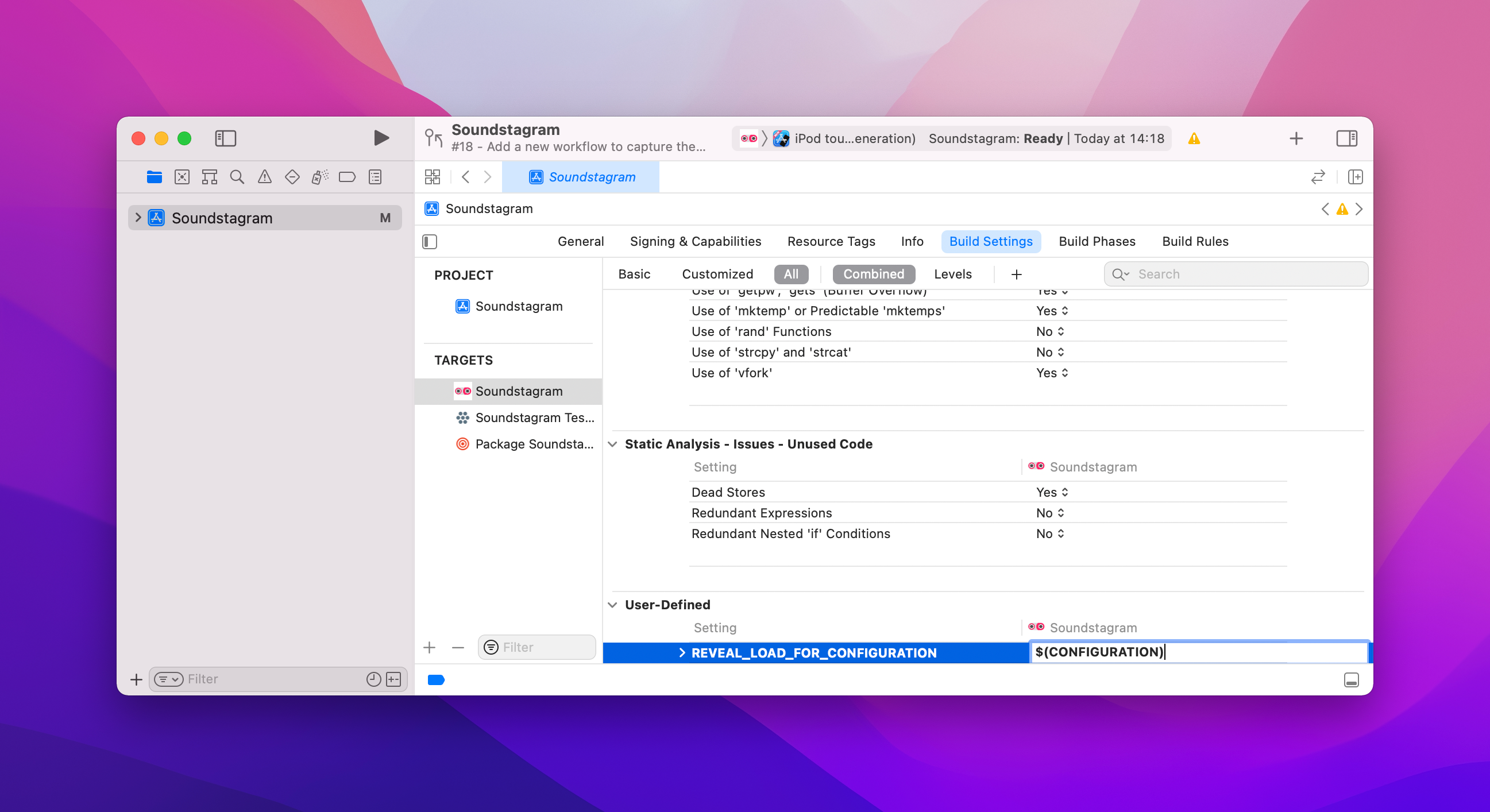Open the Debug navigator spray icon
The height and width of the screenshot is (812, 1490).
[320, 177]
